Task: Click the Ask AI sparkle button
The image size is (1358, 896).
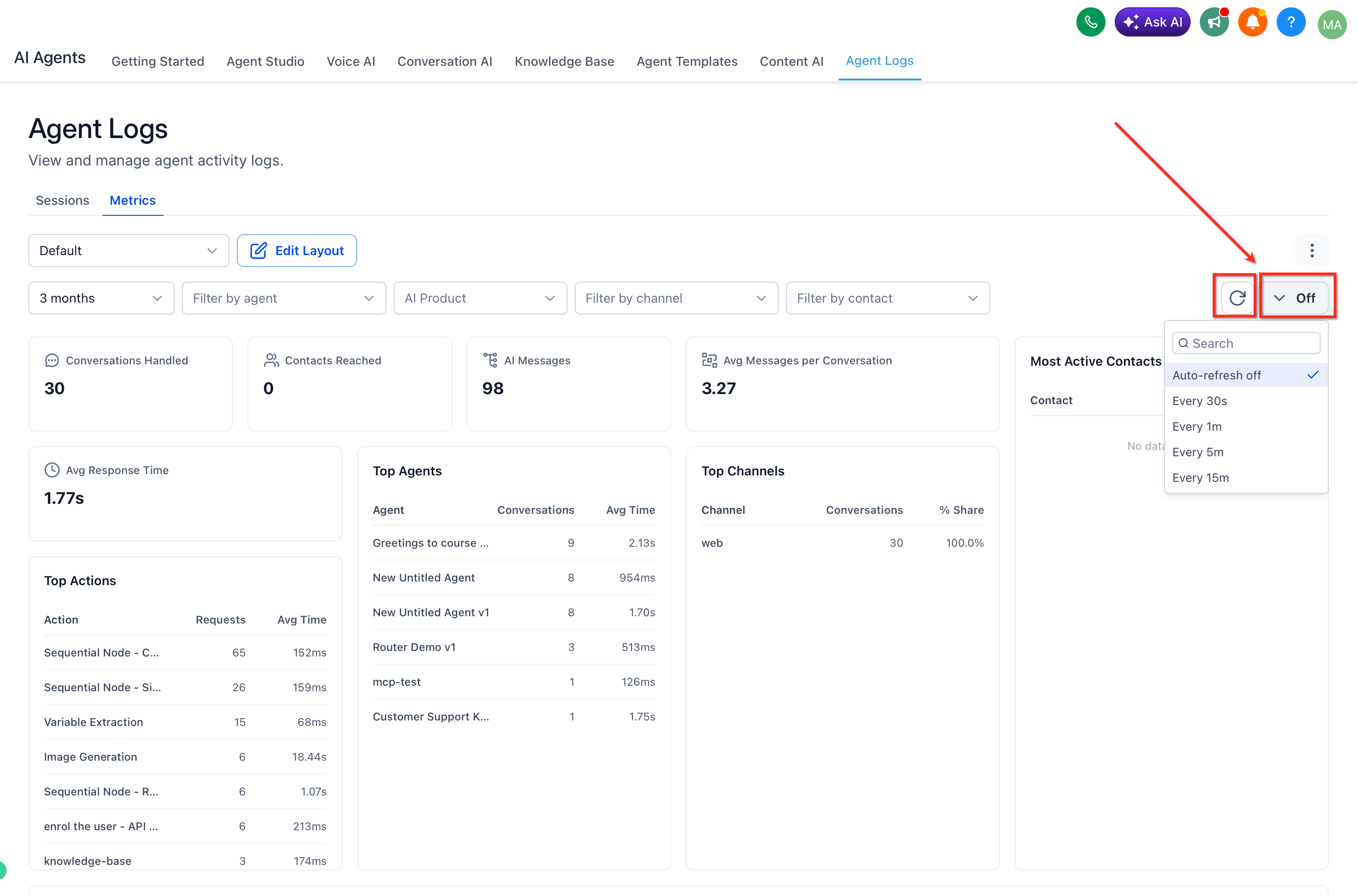Action: [1152, 23]
